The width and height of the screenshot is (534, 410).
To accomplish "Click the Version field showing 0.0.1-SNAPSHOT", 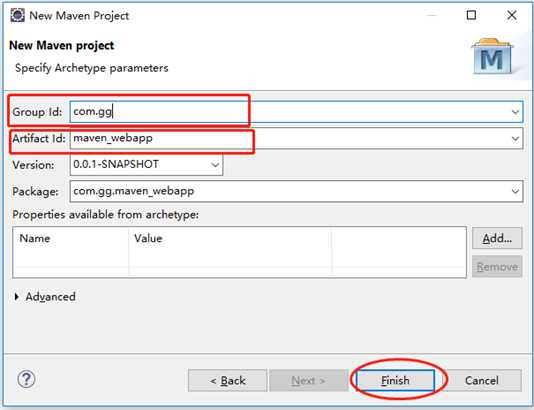I will tap(146, 165).
